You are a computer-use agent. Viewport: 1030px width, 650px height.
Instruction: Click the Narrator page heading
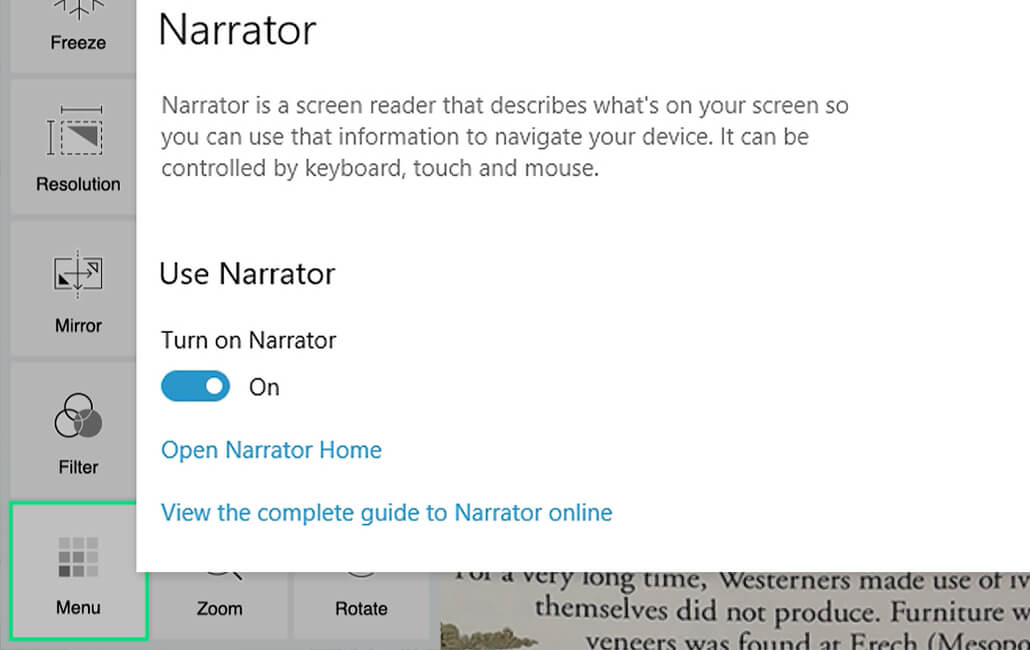coord(237,30)
